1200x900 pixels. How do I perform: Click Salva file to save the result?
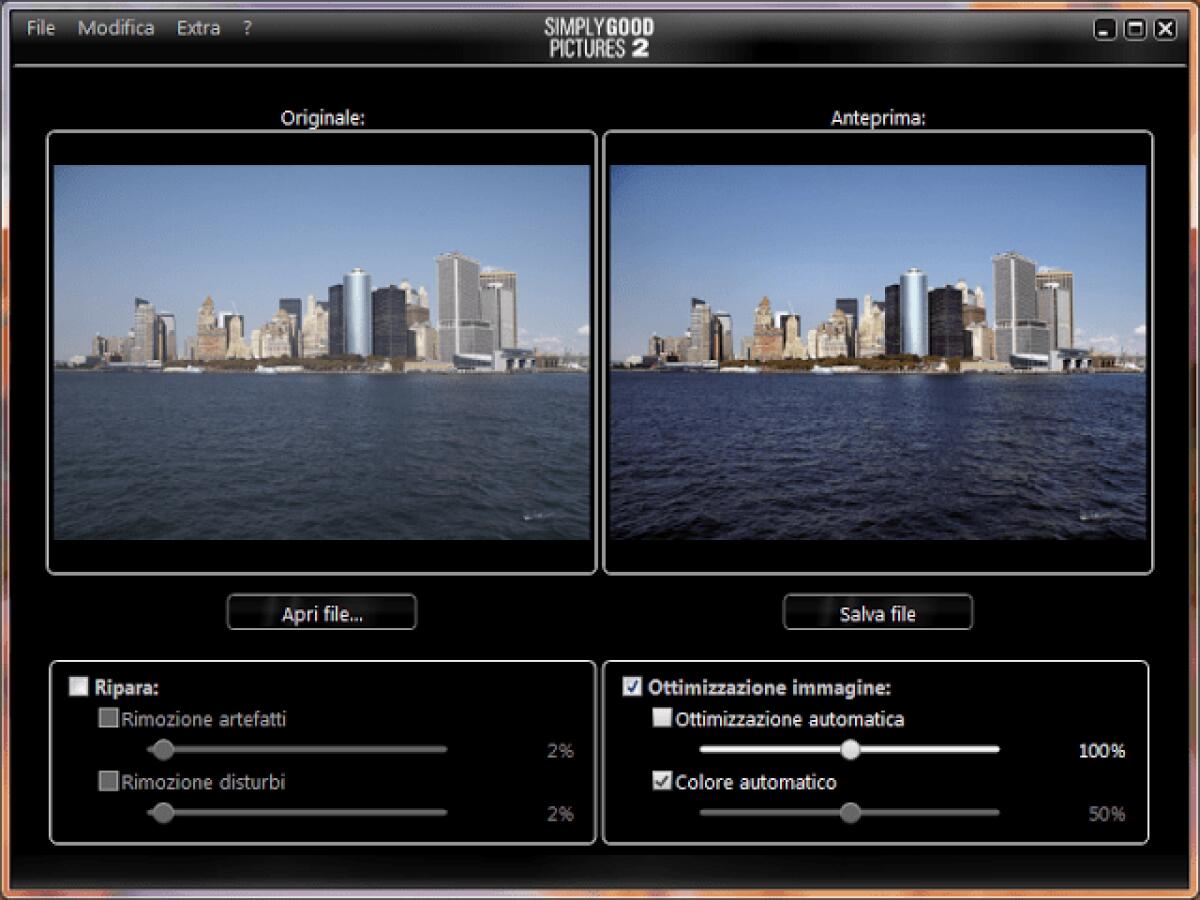click(x=877, y=612)
